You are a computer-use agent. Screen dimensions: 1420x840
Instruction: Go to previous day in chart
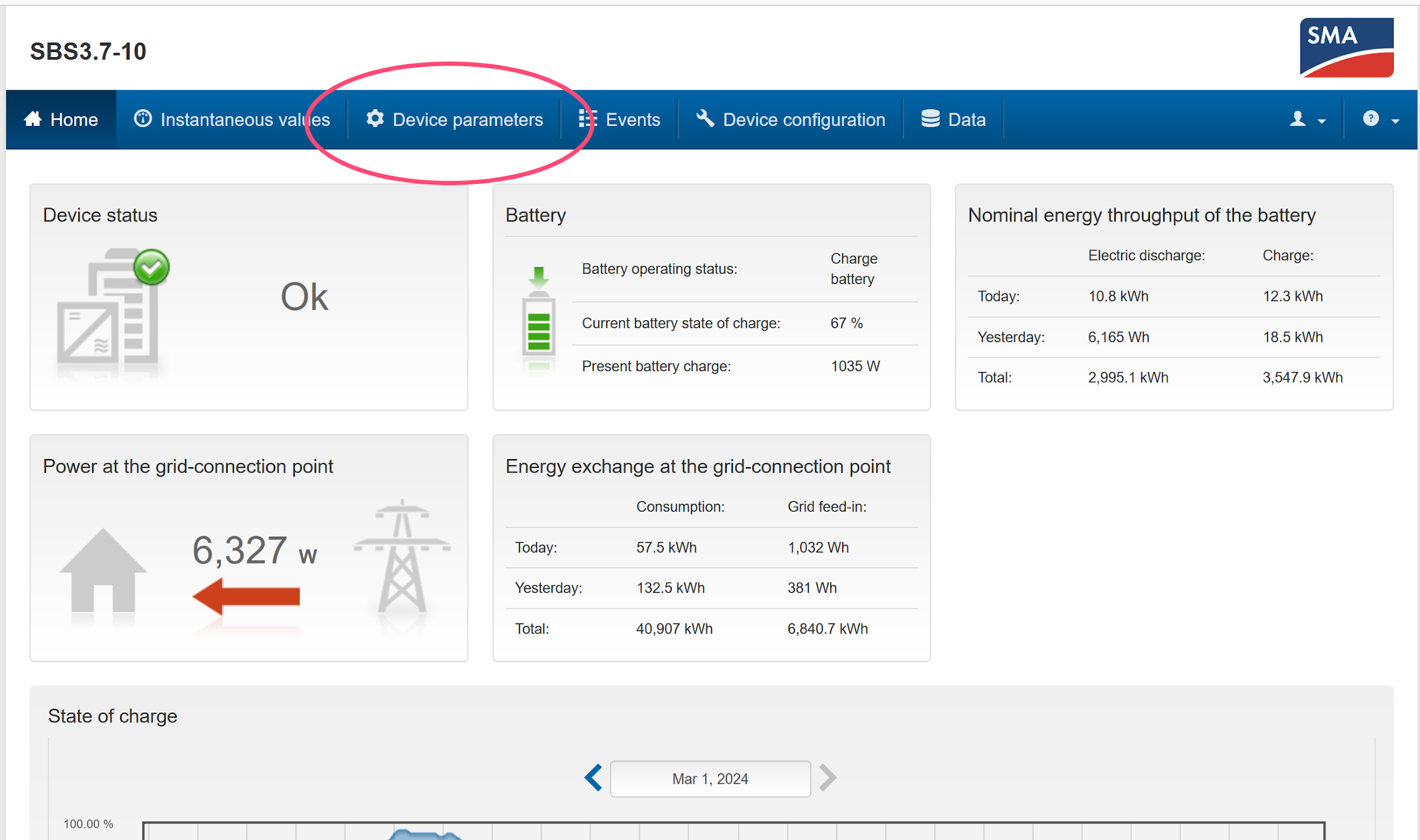point(593,778)
